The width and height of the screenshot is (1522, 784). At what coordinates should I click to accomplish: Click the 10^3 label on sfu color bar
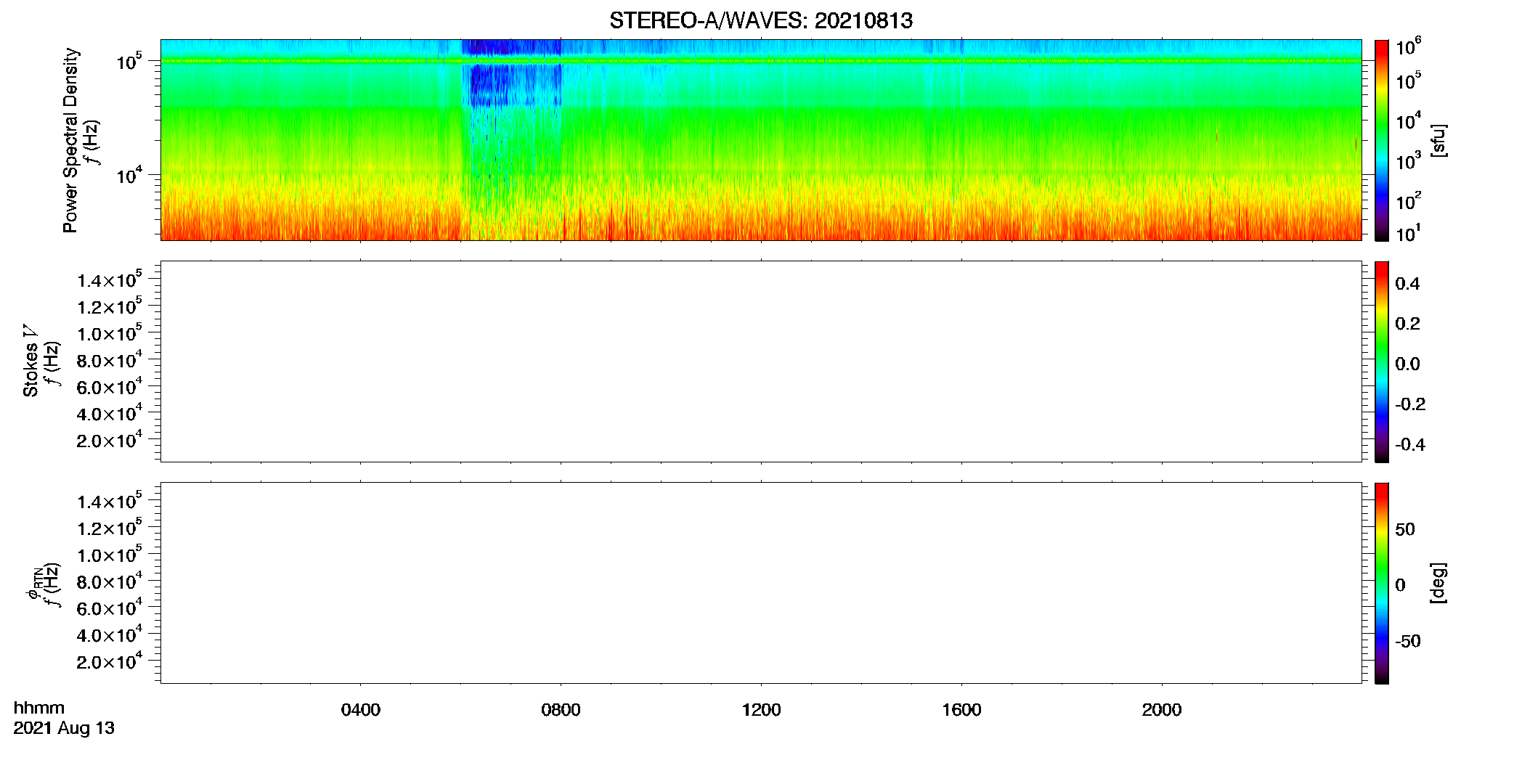click(x=1408, y=160)
